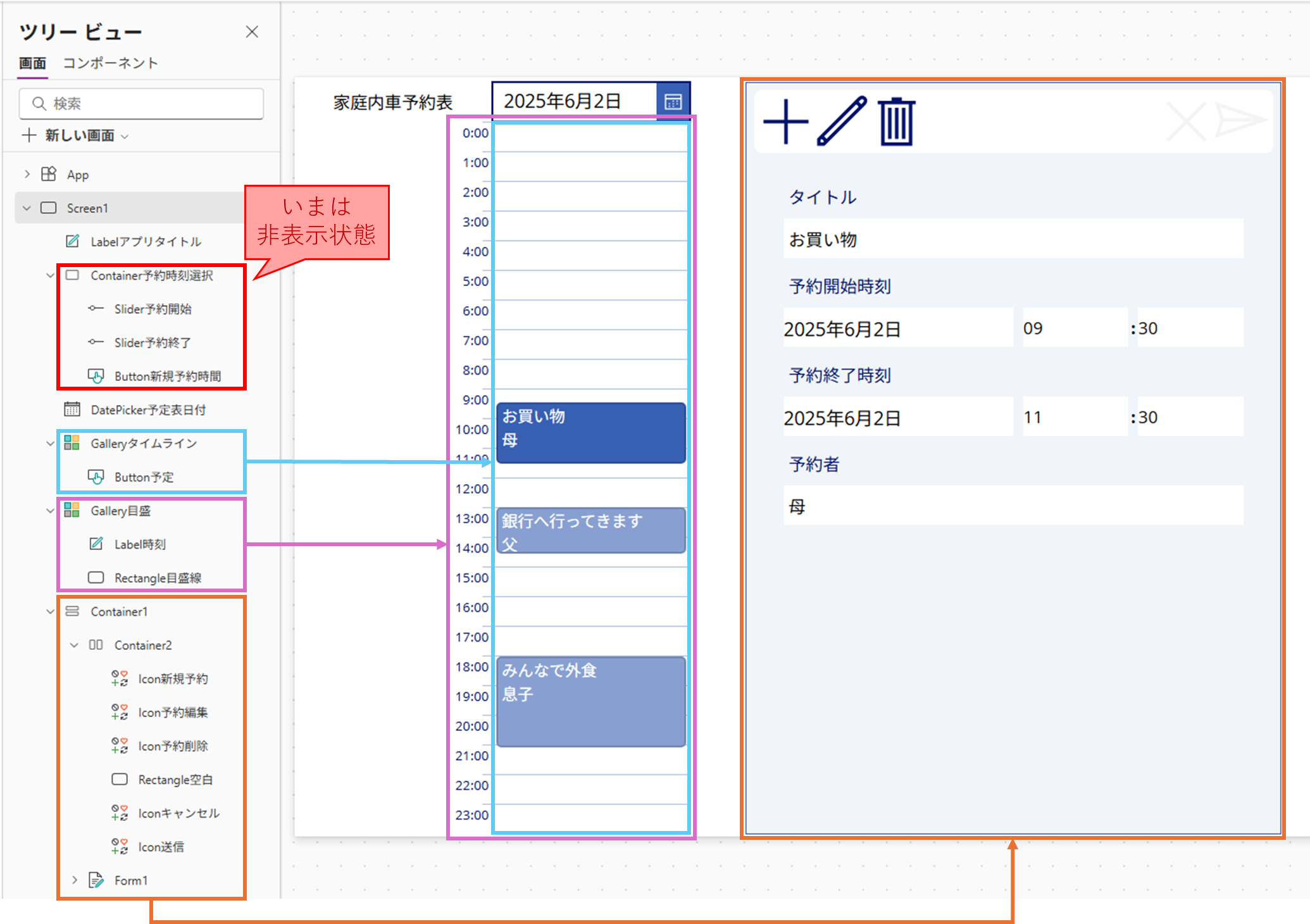Click the faded cancel X icon
This screenshot has height=924, width=1310.
pos(1185,122)
